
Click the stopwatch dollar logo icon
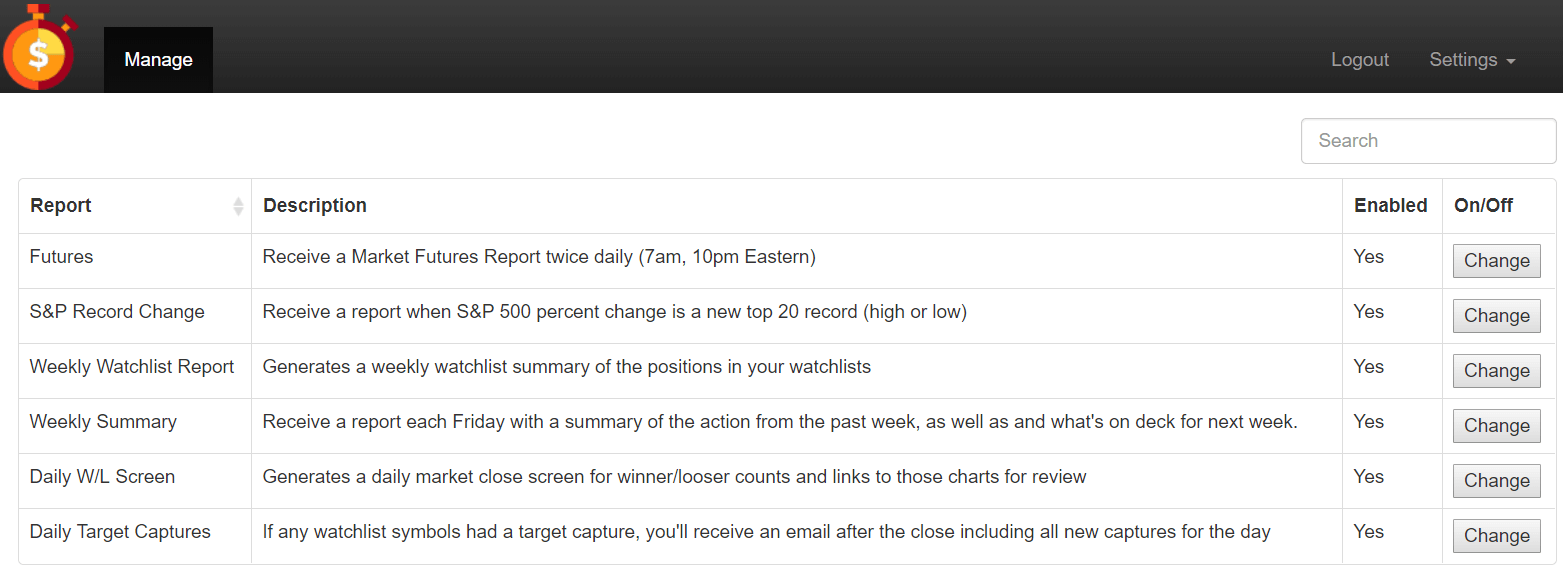(40, 46)
